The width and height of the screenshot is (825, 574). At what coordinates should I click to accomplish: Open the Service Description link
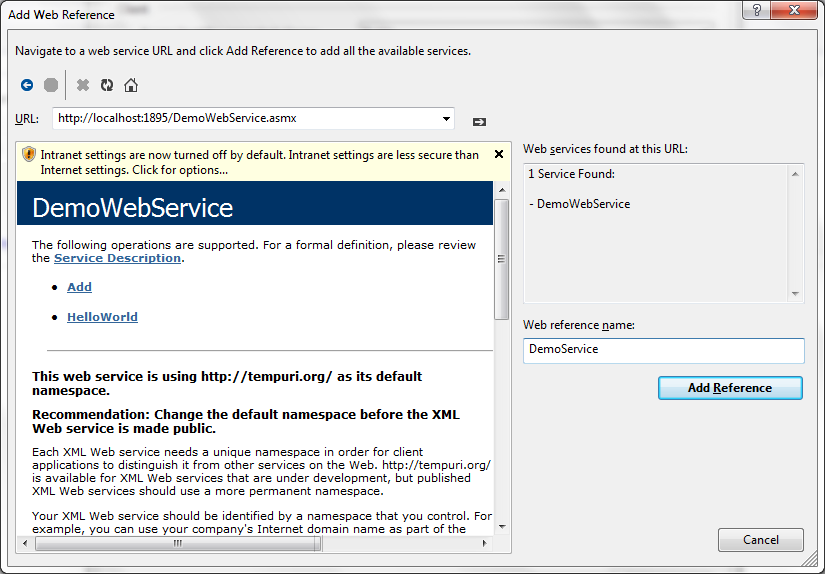(117, 258)
